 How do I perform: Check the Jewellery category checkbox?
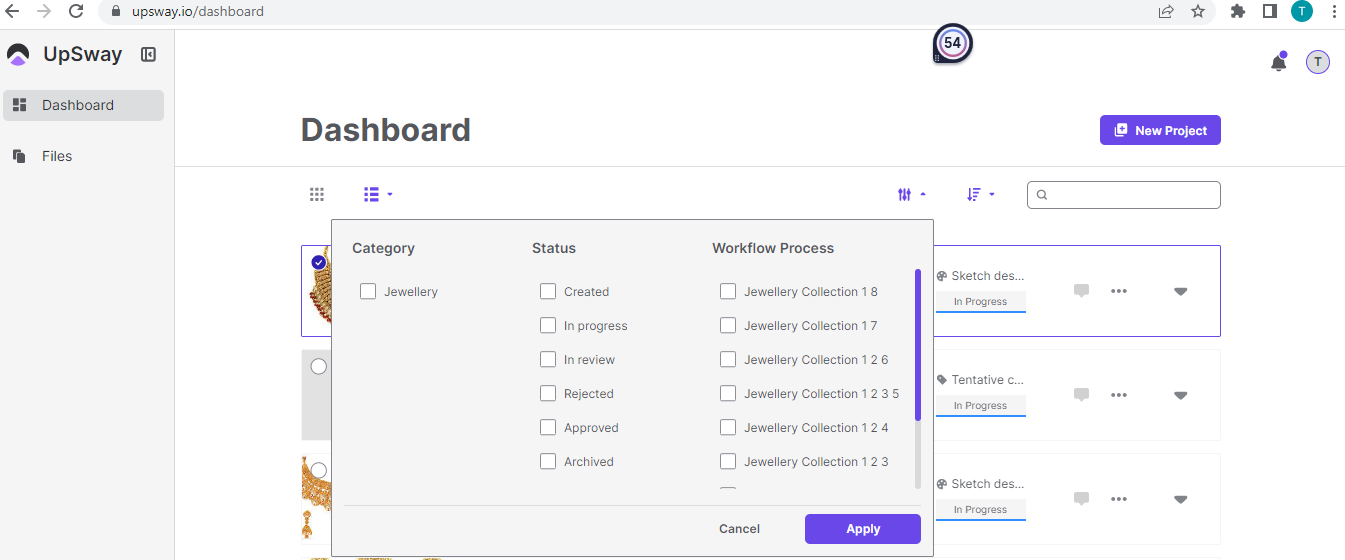pyautogui.click(x=368, y=292)
